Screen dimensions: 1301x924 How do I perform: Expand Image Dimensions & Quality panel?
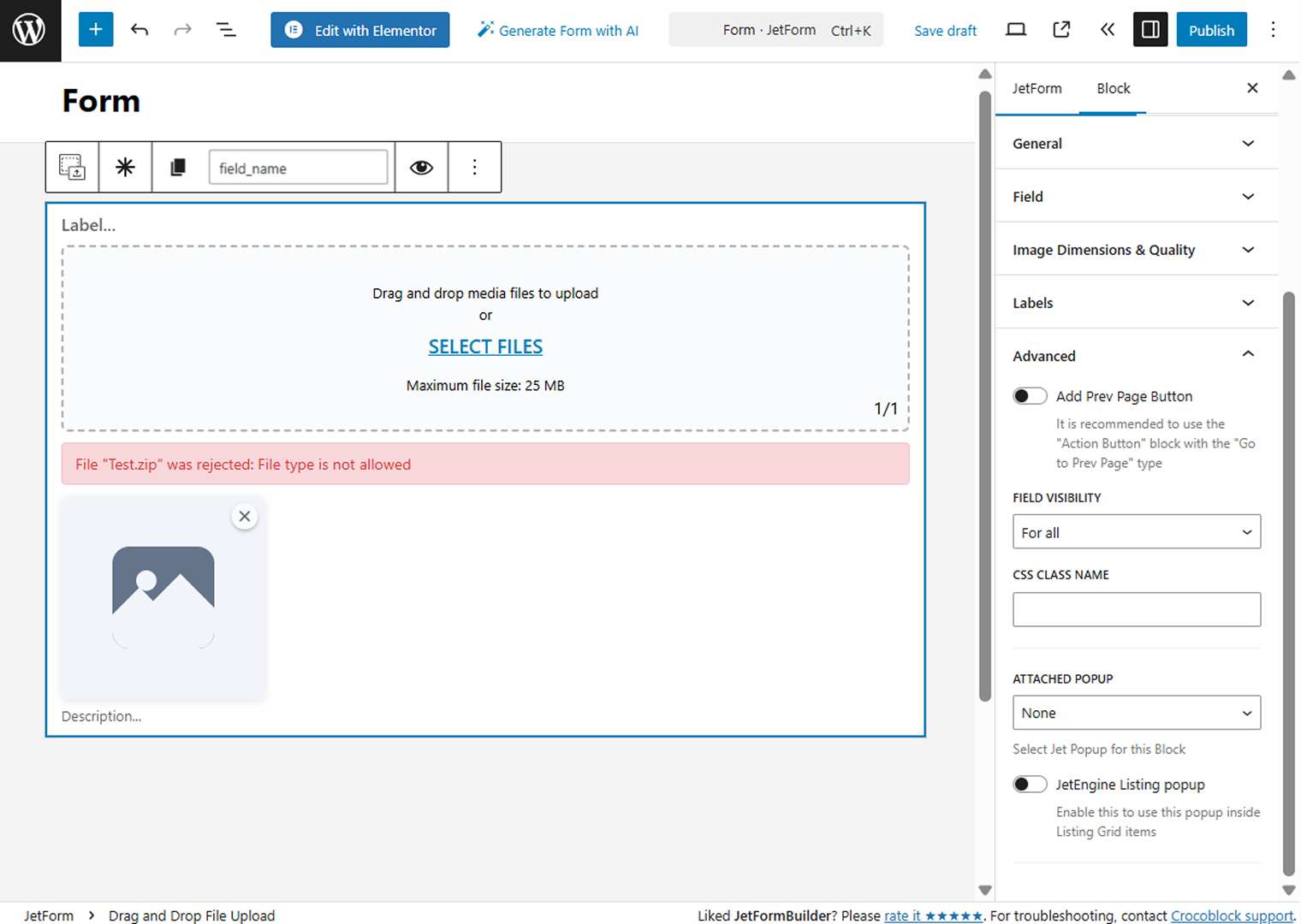tap(1137, 249)
